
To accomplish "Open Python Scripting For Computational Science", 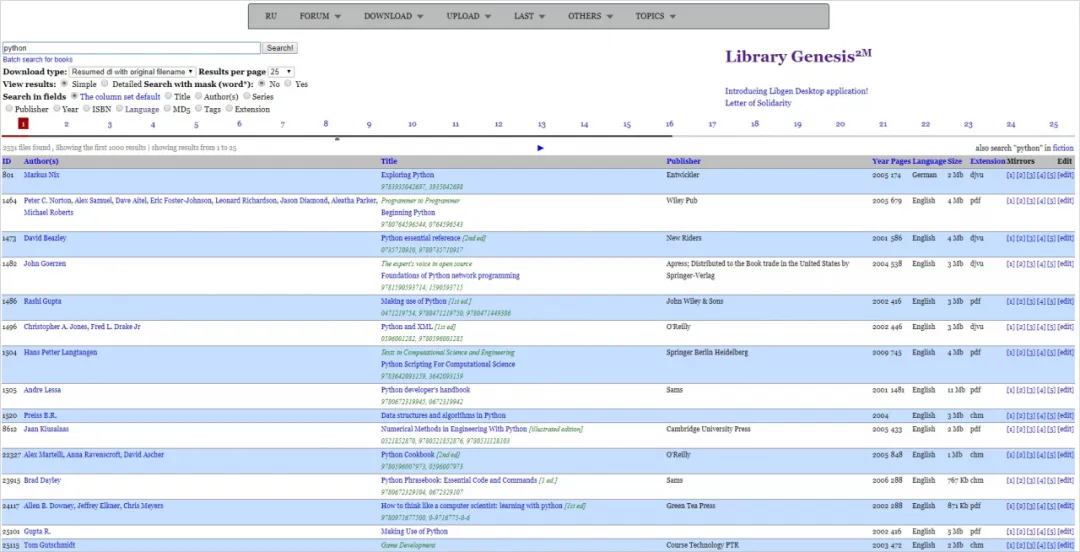I will 447,364.
